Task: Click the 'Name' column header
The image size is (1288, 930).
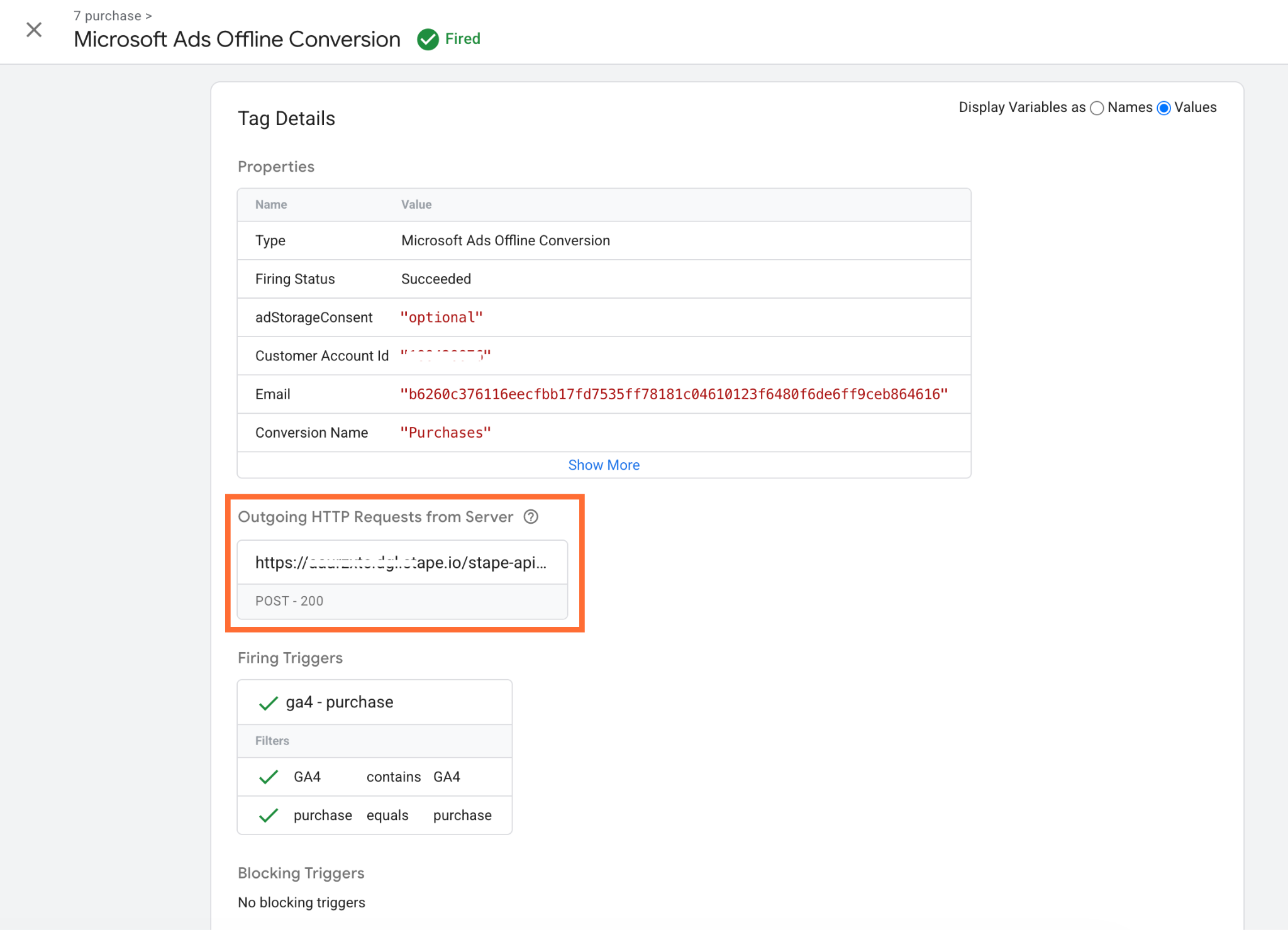Action: [x=271, y=204]
